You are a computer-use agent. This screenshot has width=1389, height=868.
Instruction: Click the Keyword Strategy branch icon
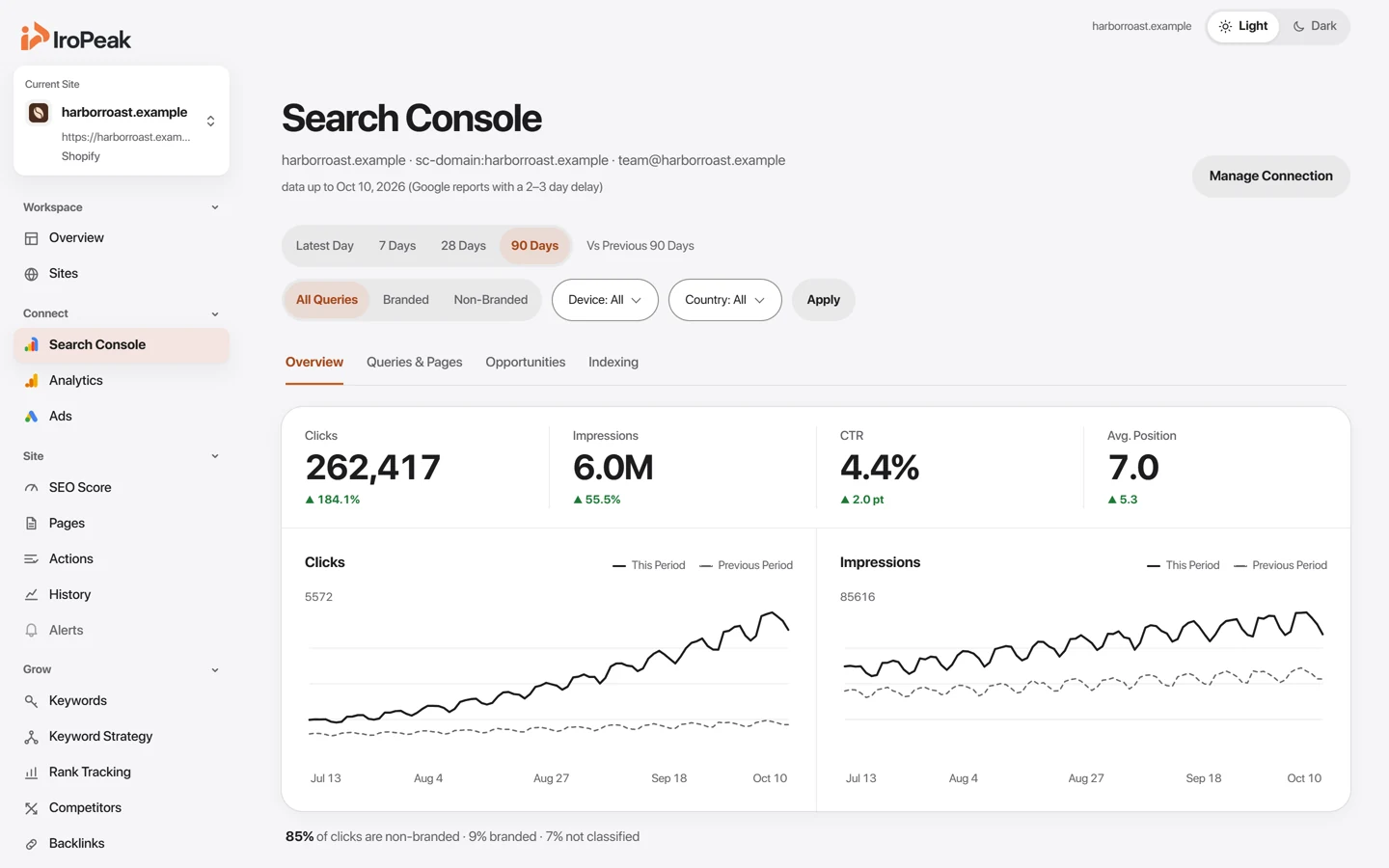31,737
